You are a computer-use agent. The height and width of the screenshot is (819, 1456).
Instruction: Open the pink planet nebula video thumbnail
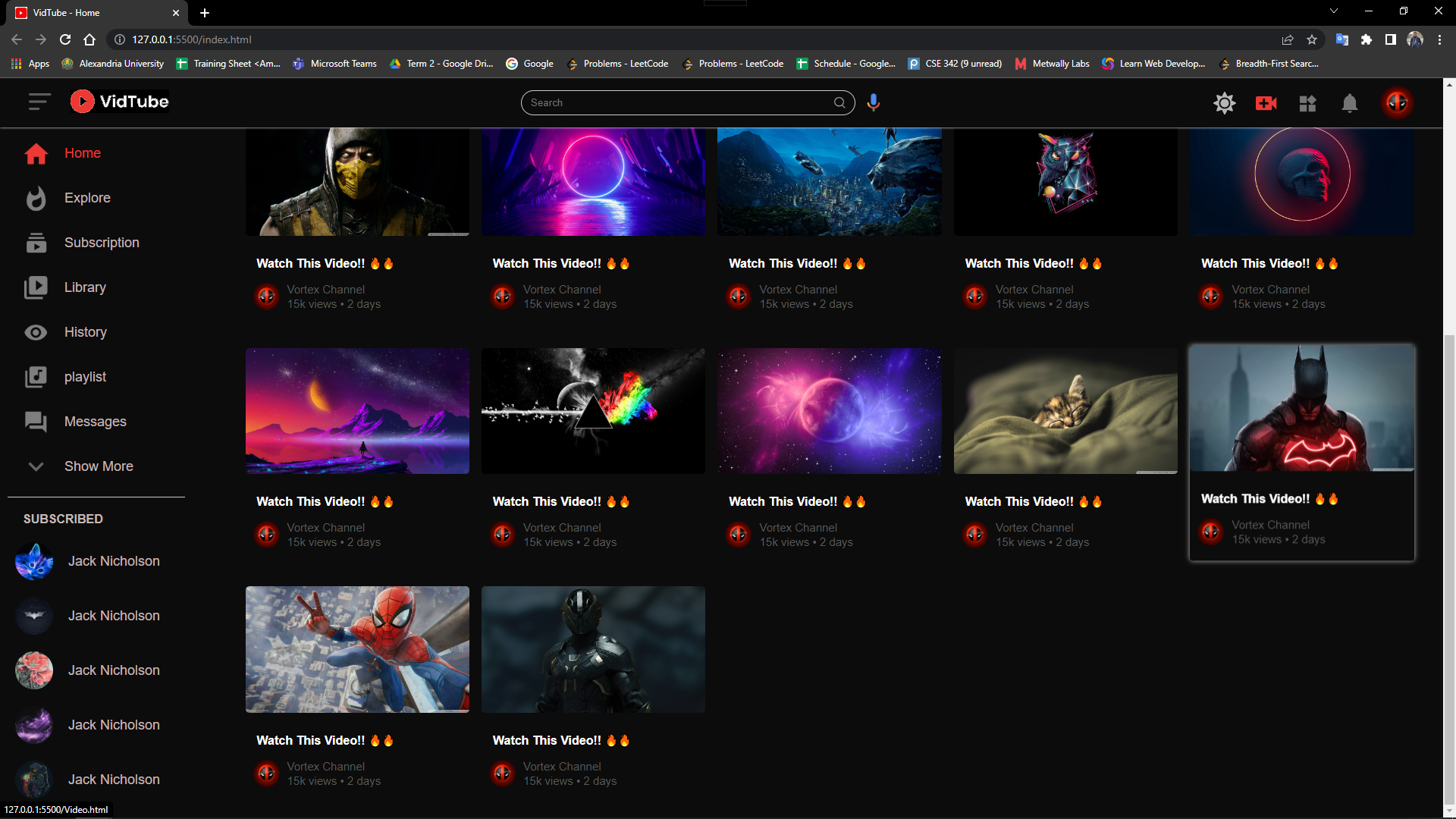tap(830, 411)
